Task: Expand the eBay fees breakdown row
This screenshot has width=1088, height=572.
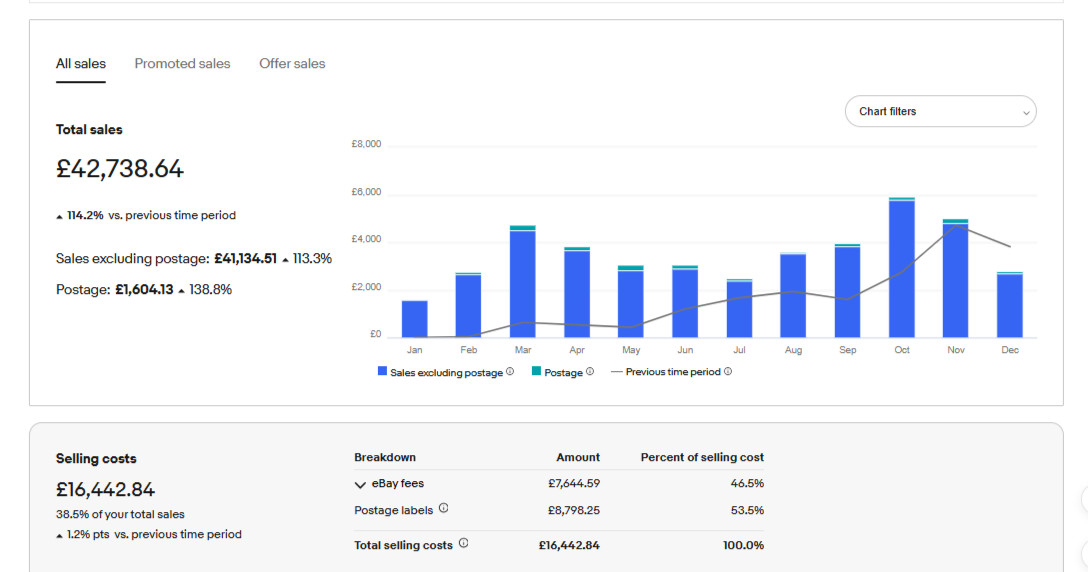Action: pos(360,485)
